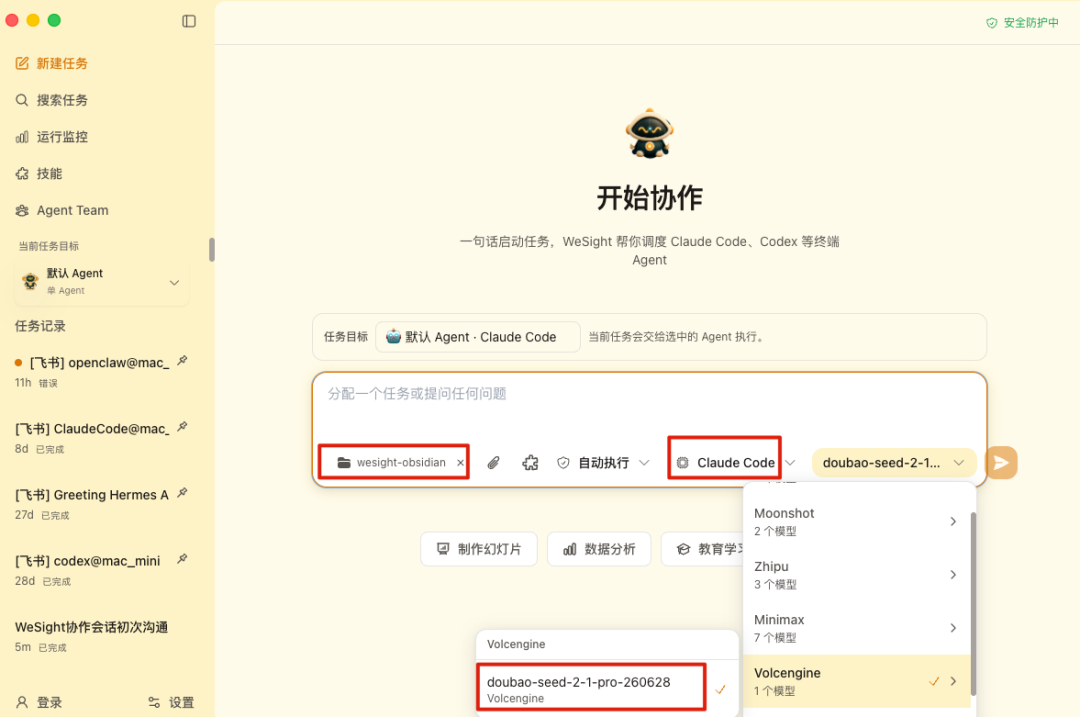Expand Volcengine provider submenu

pos(856,681)
